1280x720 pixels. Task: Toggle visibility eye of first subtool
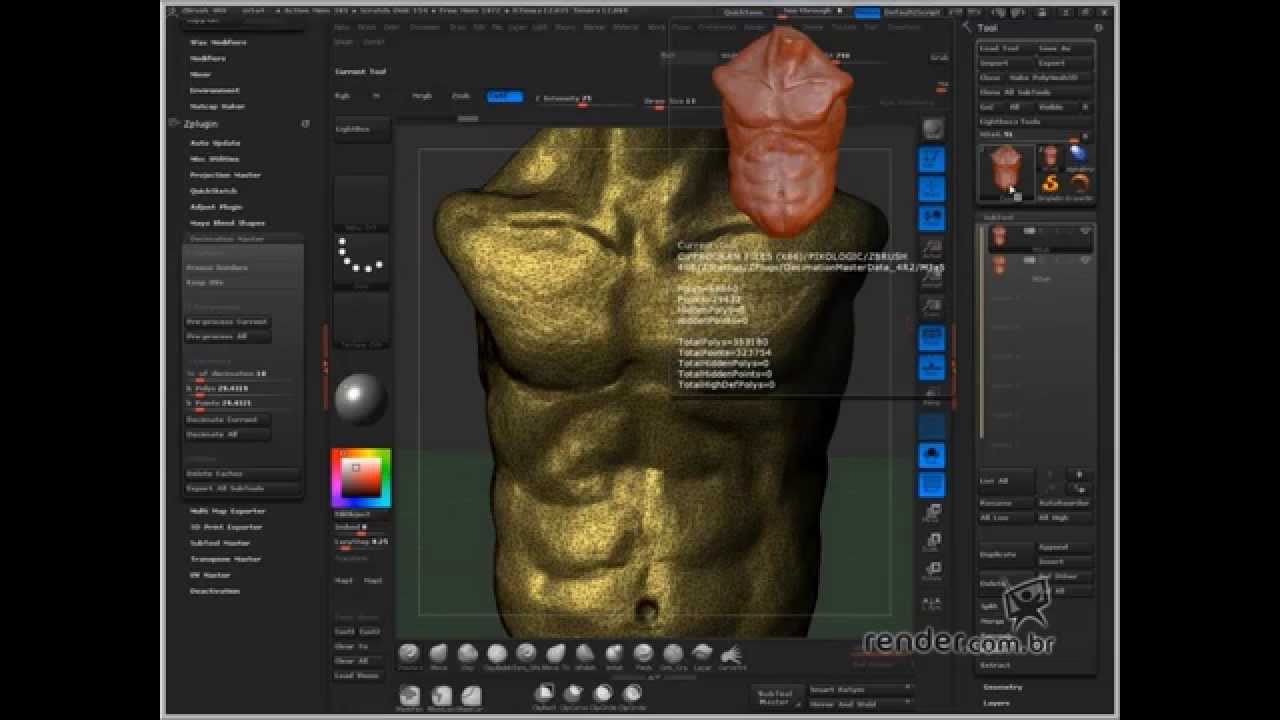(x=1085, y=231)
